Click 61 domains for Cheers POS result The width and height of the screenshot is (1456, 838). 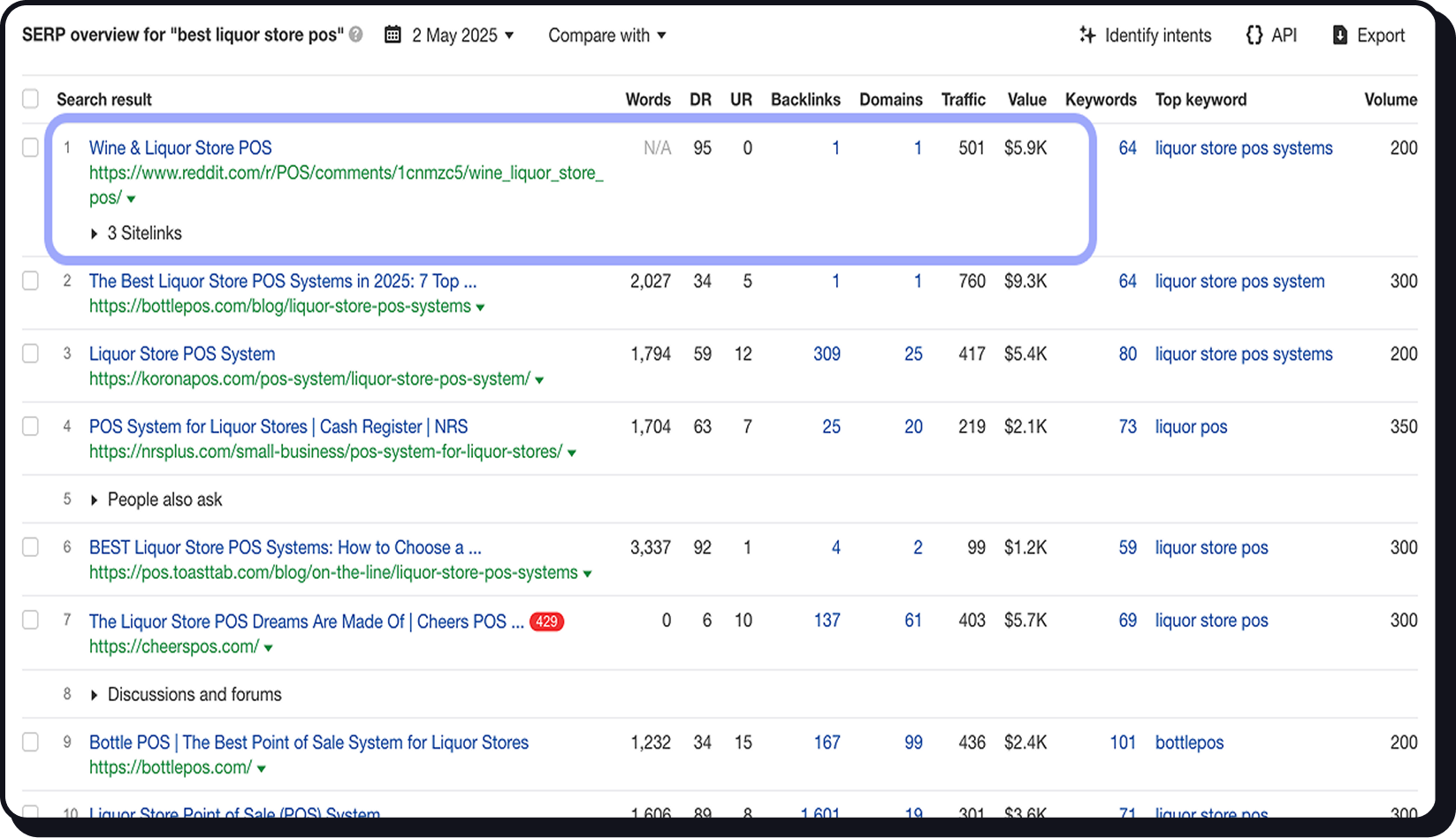coord(913,620)
